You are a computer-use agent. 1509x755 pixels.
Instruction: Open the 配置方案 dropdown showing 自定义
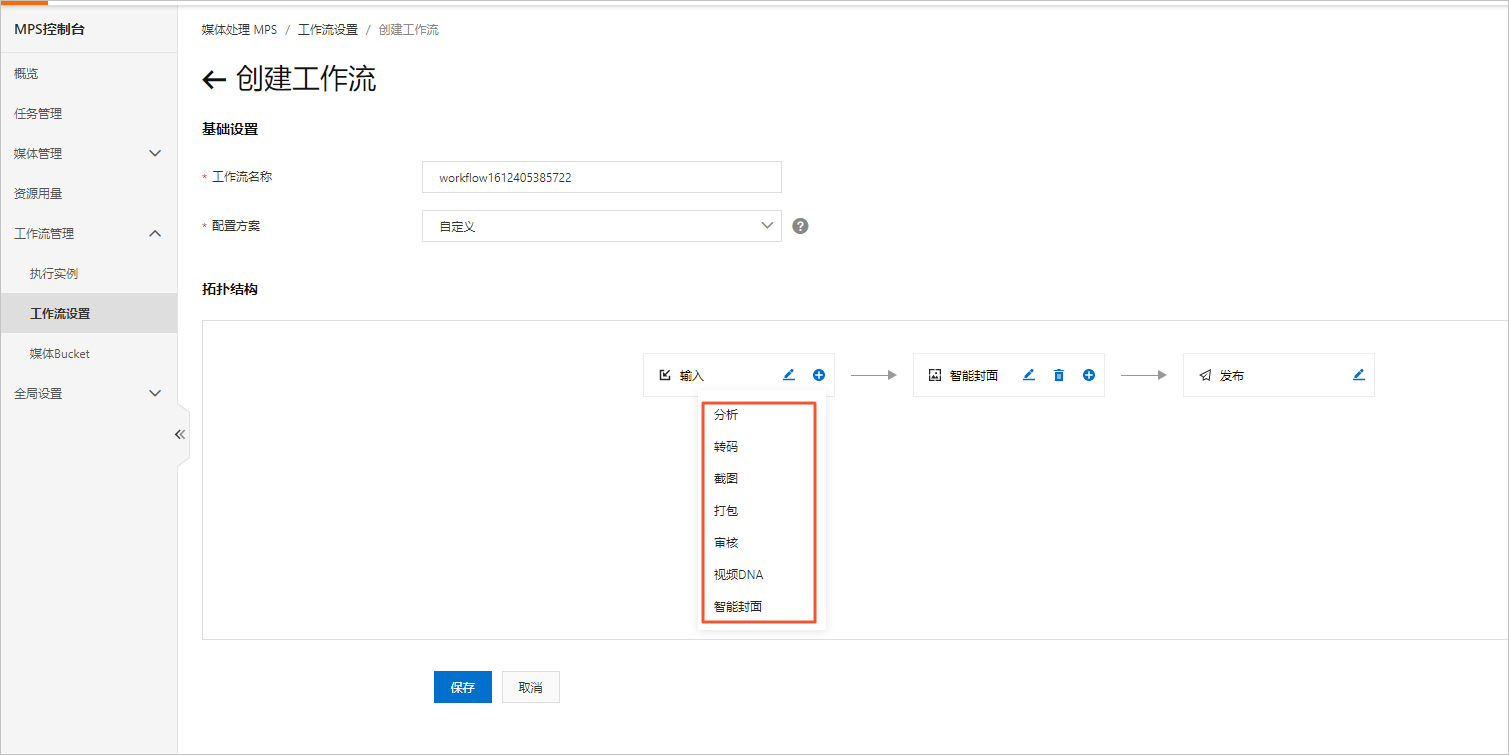pyautogui.click(x=602, y=226)
